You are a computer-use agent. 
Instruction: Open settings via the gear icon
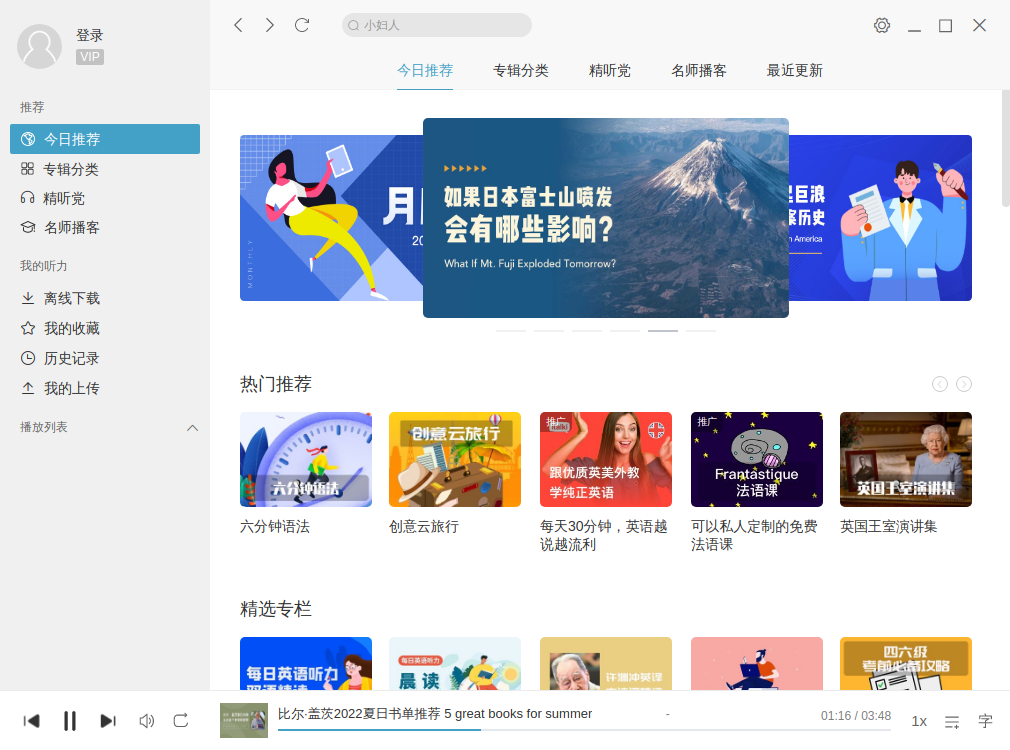(x=882, y=25)
